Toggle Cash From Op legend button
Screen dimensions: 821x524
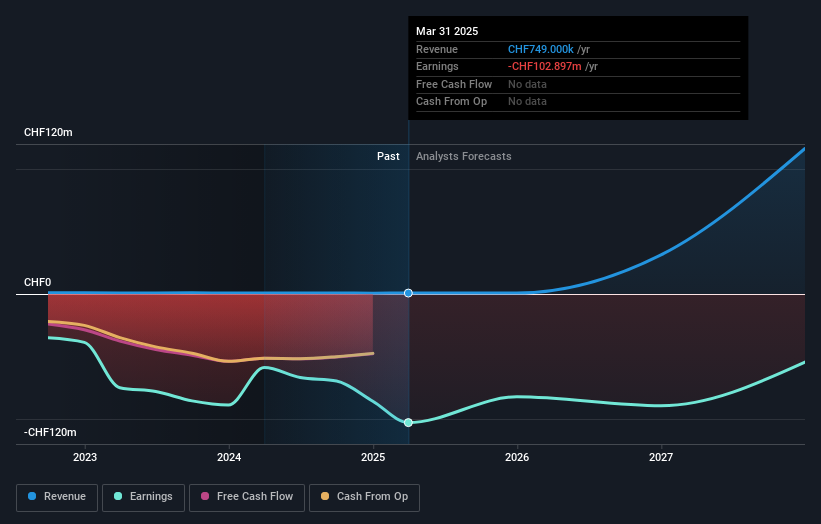pos(364,497)
